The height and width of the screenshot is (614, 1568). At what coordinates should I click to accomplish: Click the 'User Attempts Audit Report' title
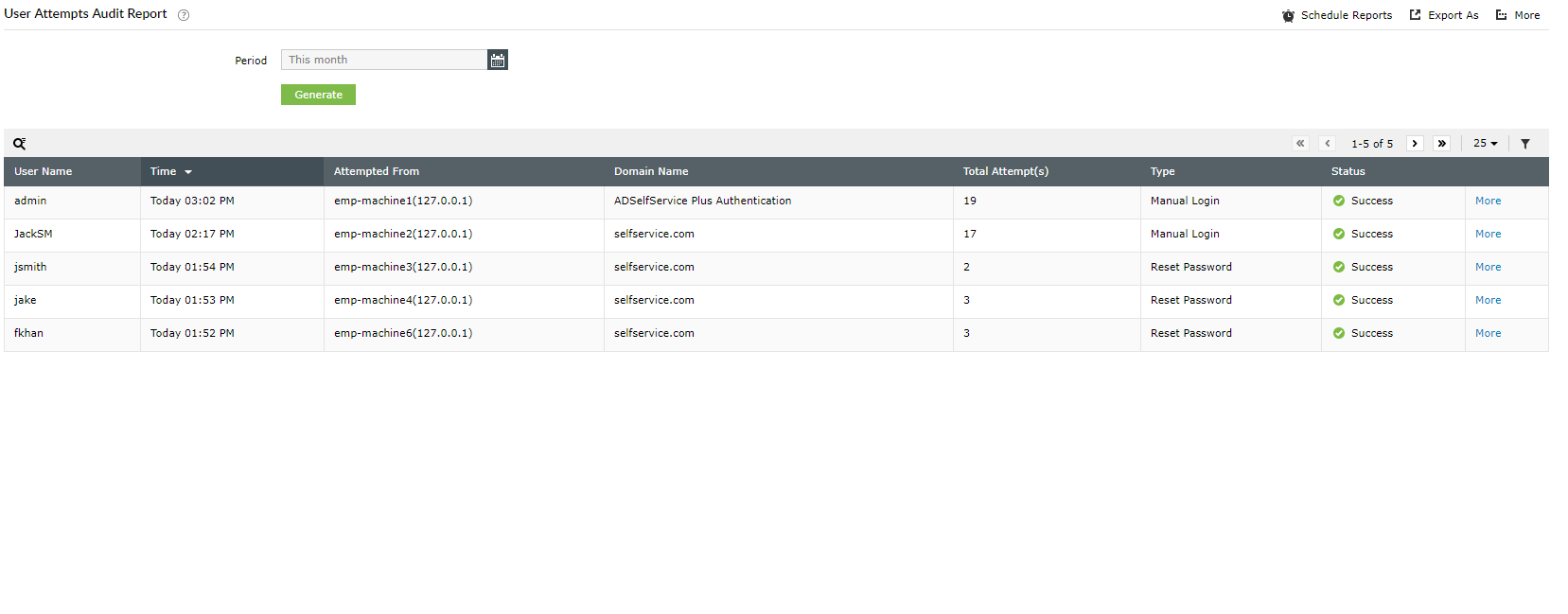85,14
